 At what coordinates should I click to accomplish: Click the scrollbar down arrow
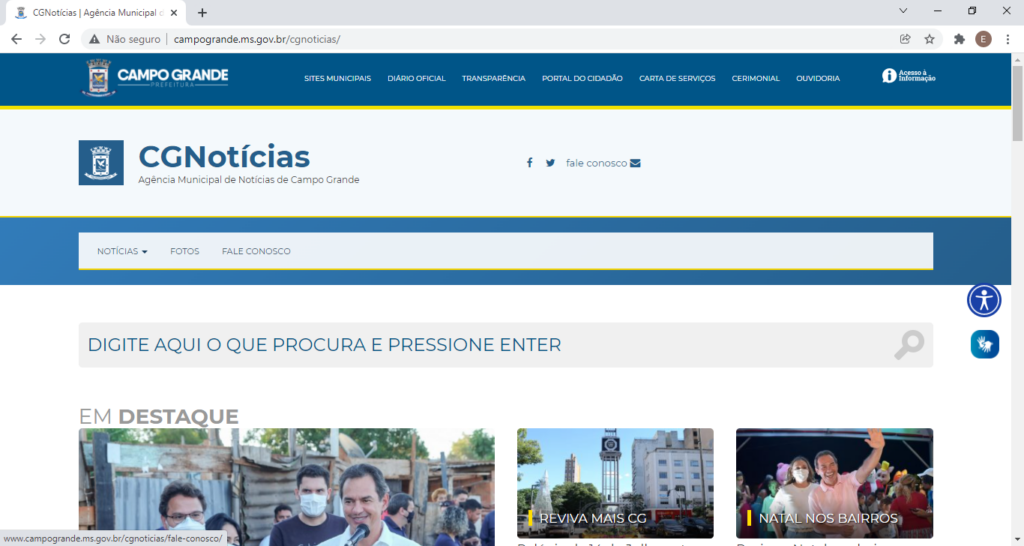click(1017, 540)
